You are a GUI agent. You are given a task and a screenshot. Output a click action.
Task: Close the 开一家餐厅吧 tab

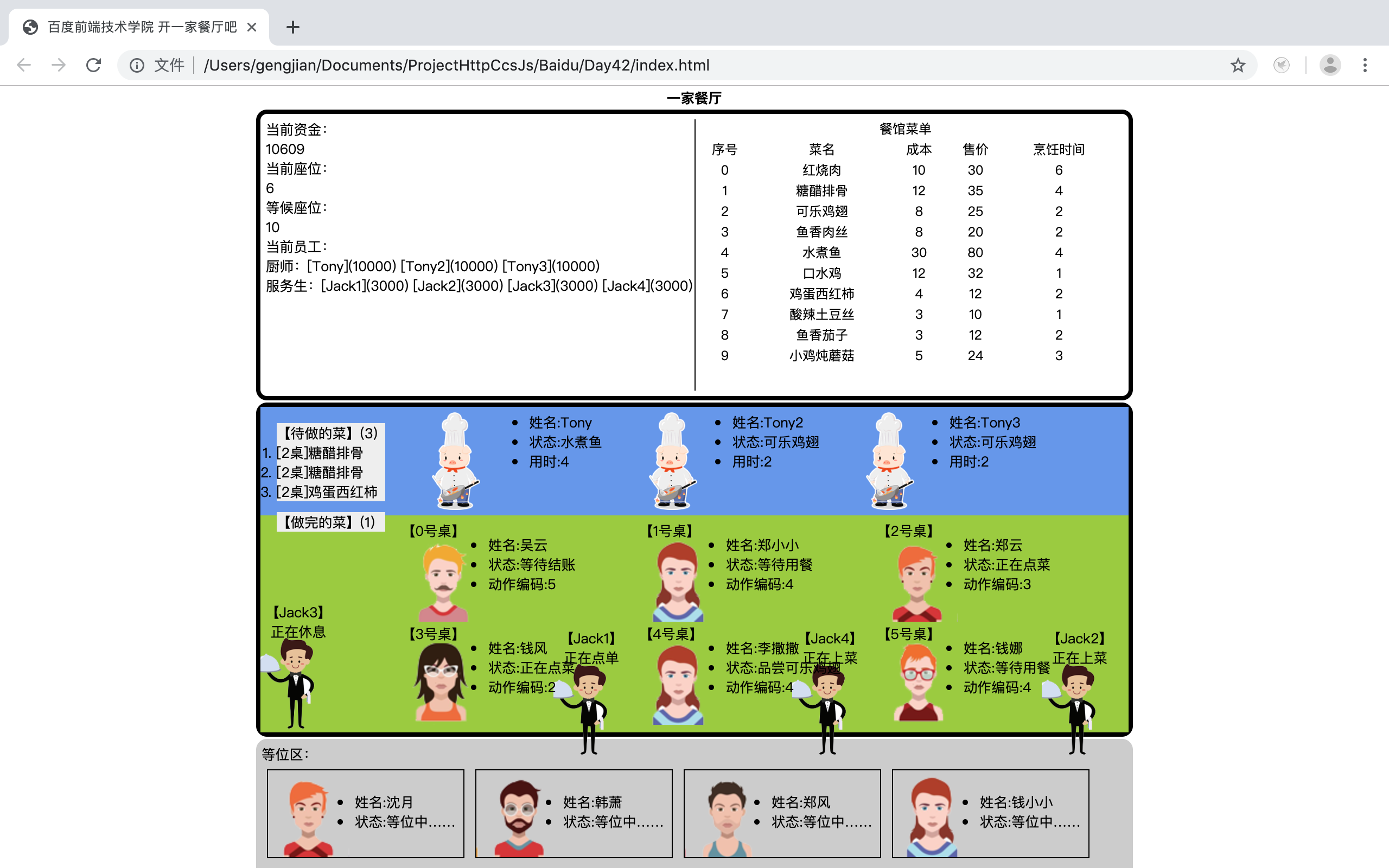[x=251, y=27]
